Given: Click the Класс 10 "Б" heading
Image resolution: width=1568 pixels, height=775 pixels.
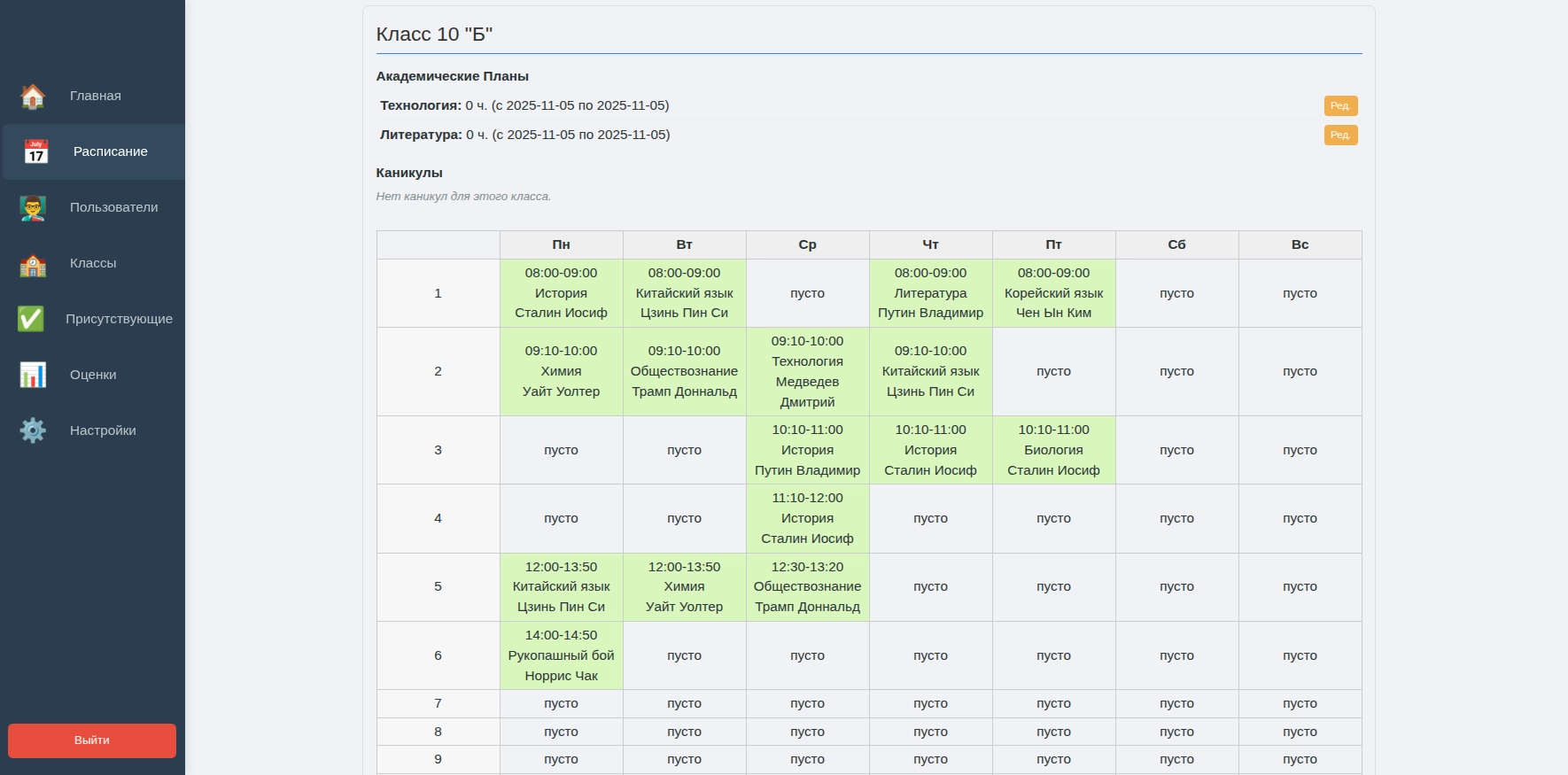Looking at the screenshot, I should click(434, 35).
